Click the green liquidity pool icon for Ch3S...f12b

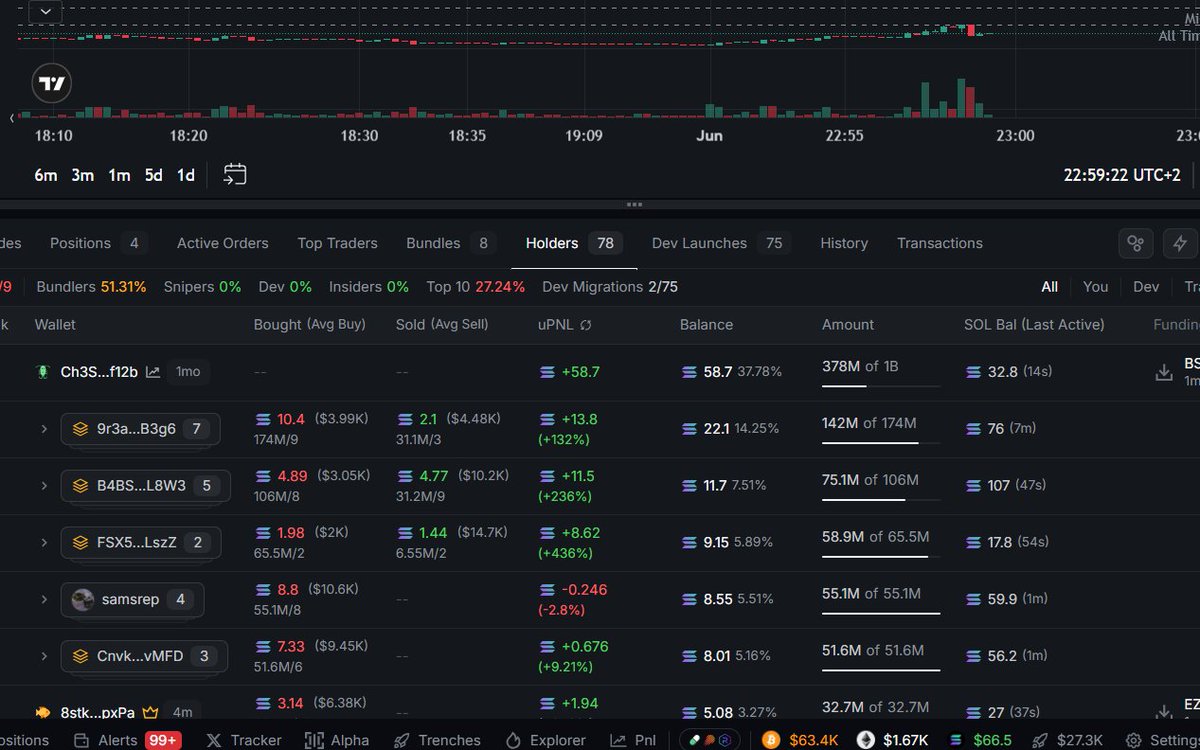pyautogui.click(x=42, y=371)
